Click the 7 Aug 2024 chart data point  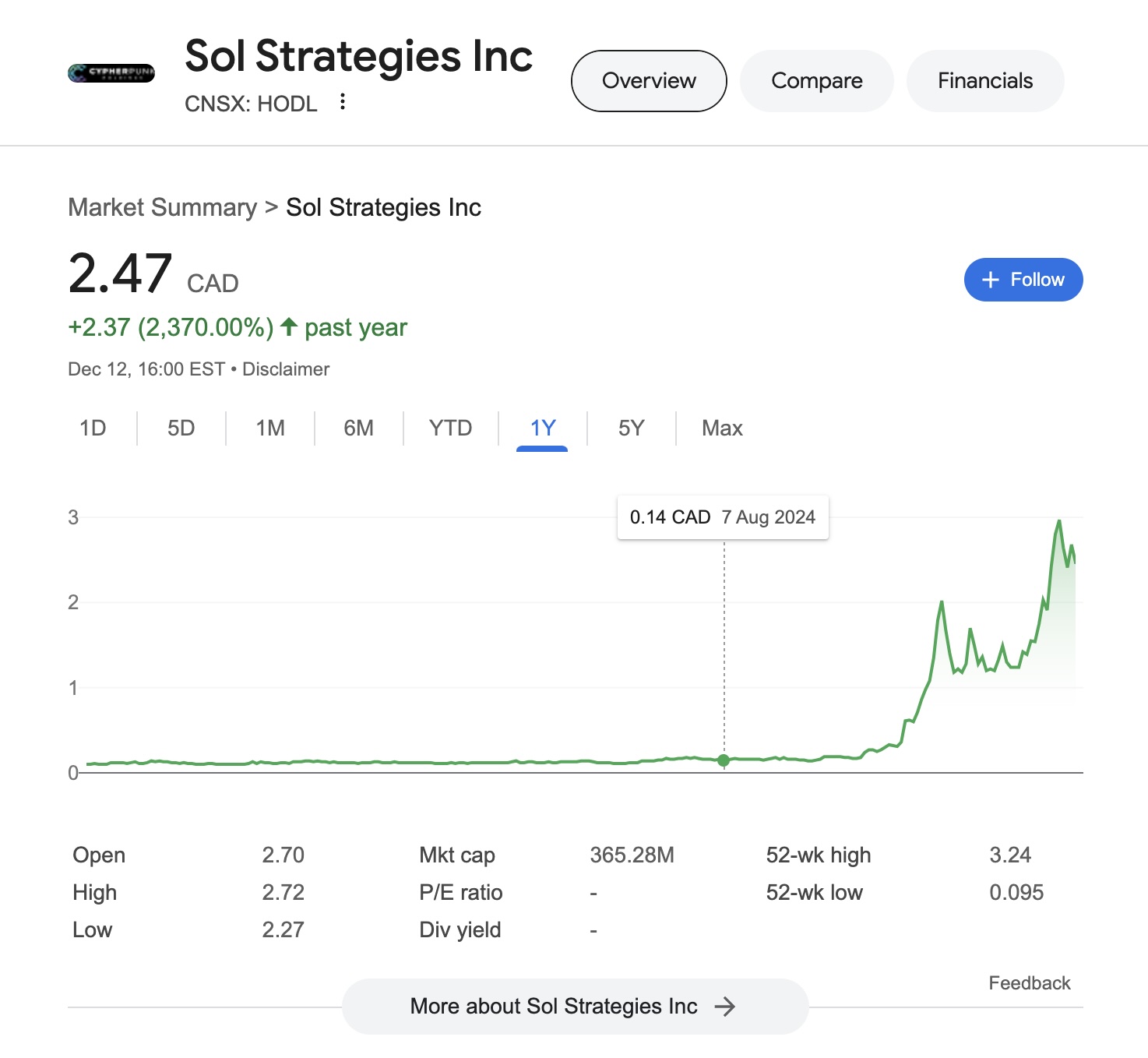pos(724,760)
